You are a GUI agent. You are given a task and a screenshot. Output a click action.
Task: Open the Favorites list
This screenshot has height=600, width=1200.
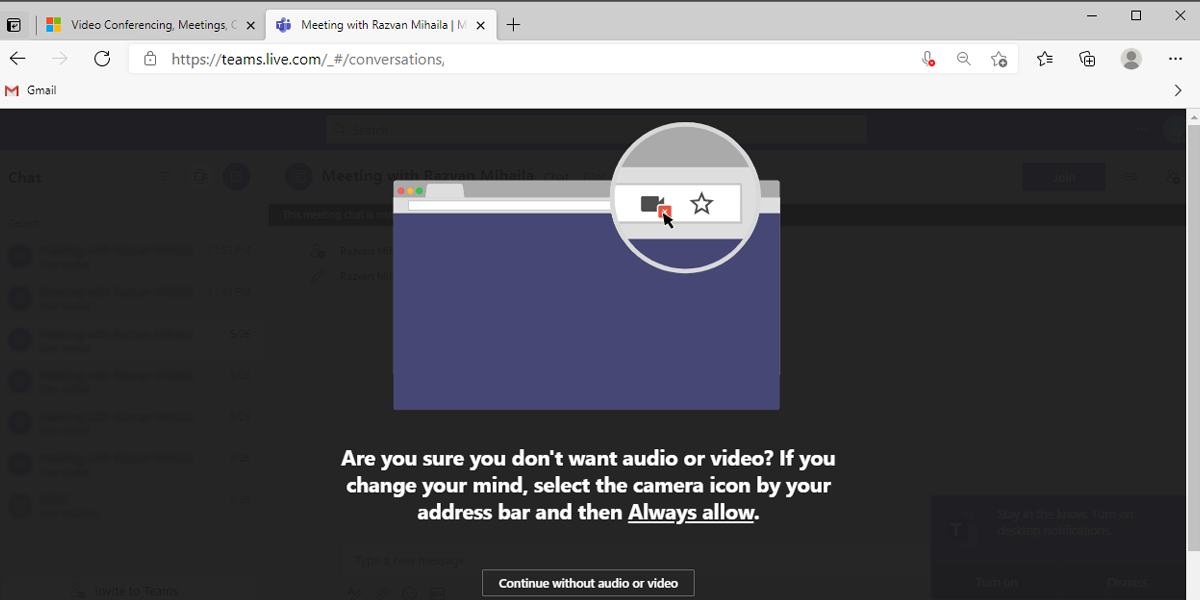1045,59
